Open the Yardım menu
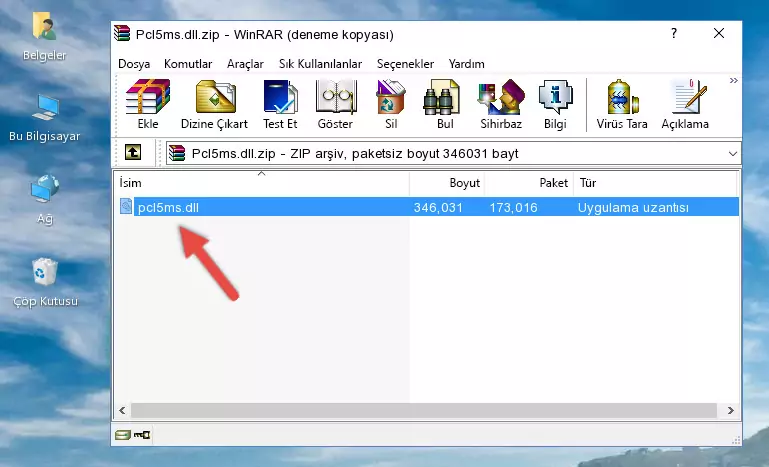769x467 pixels. pyautogui.click(x=466, y=64)
